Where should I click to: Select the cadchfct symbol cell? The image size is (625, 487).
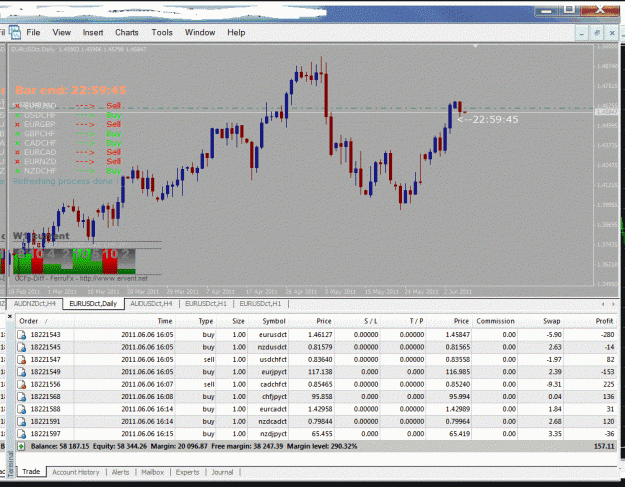273,384
